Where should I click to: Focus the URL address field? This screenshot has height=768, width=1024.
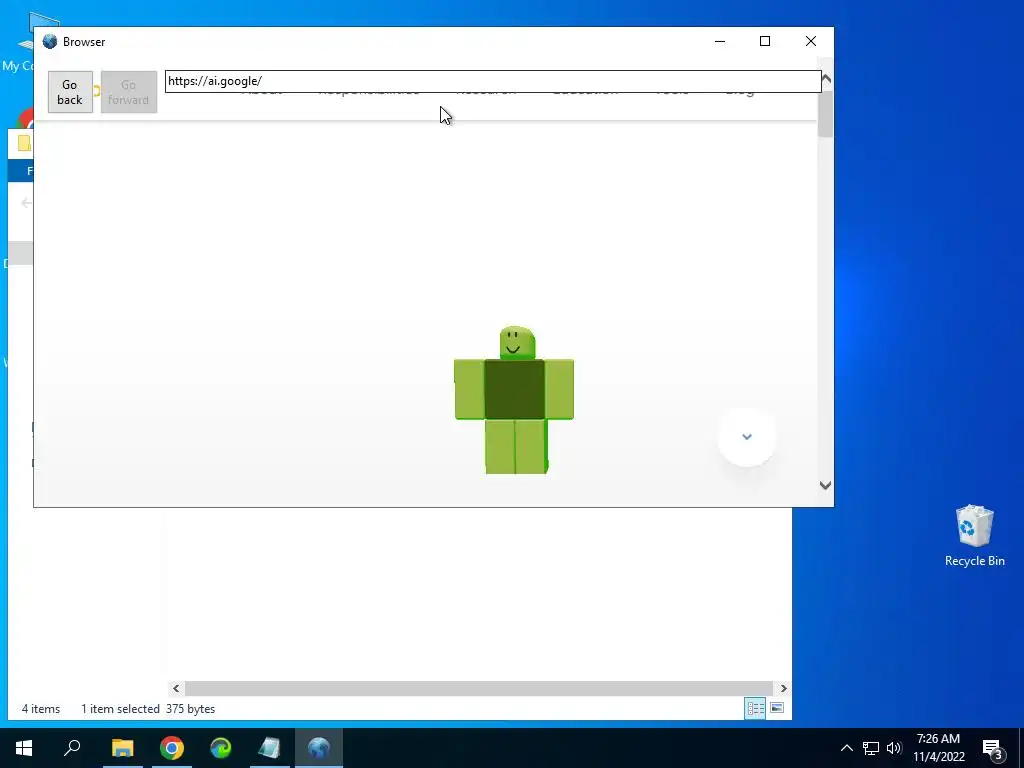coord(493,81)
